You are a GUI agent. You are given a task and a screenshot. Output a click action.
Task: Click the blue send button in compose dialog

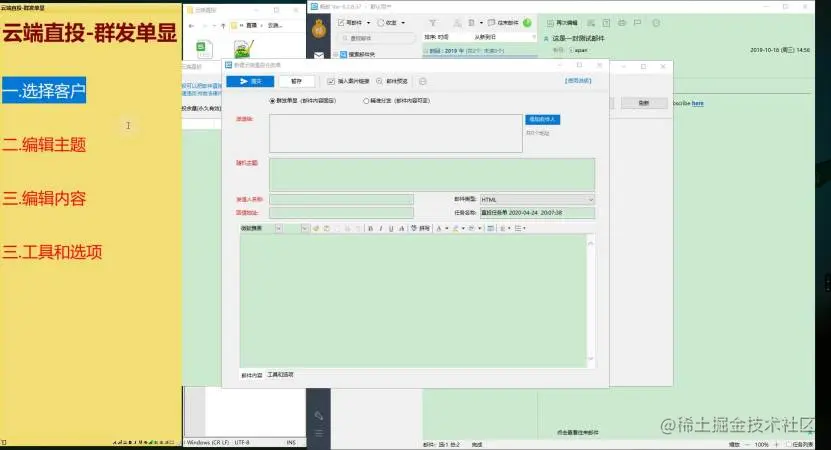click(250, 81)
